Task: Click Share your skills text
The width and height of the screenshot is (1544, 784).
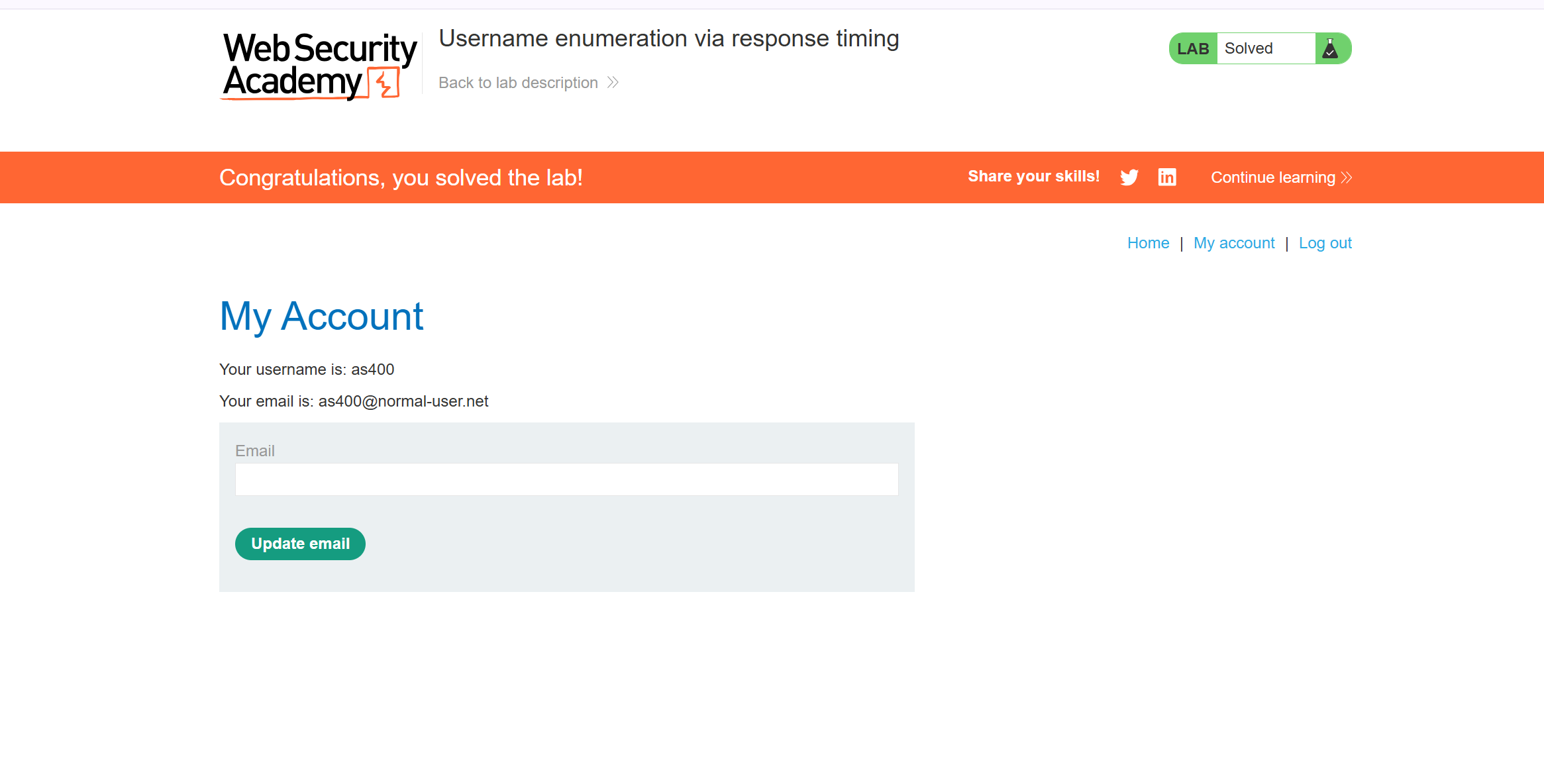Action: 1033,176
